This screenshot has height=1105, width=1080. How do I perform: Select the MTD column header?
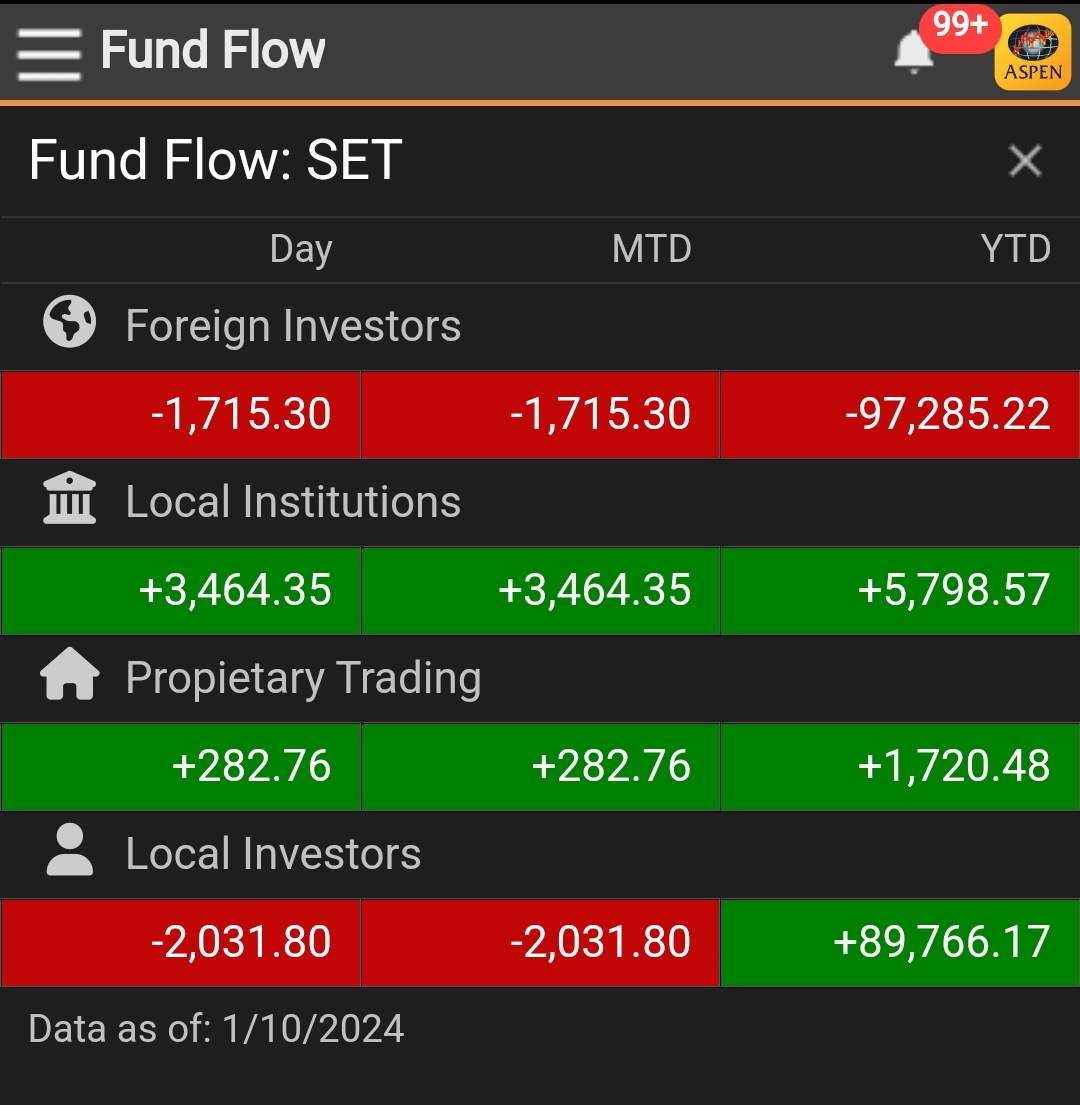[652, 249]
